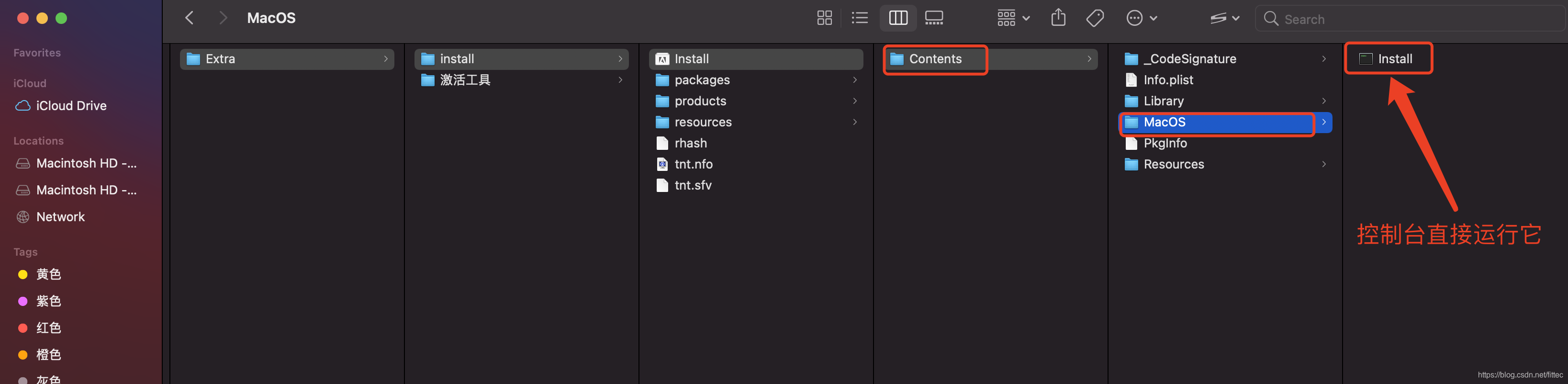Image resolution: width=1568 pixels, height=384 pixels.
Task: Select the highlighted MacOS folder
Action: point(1225,122)
